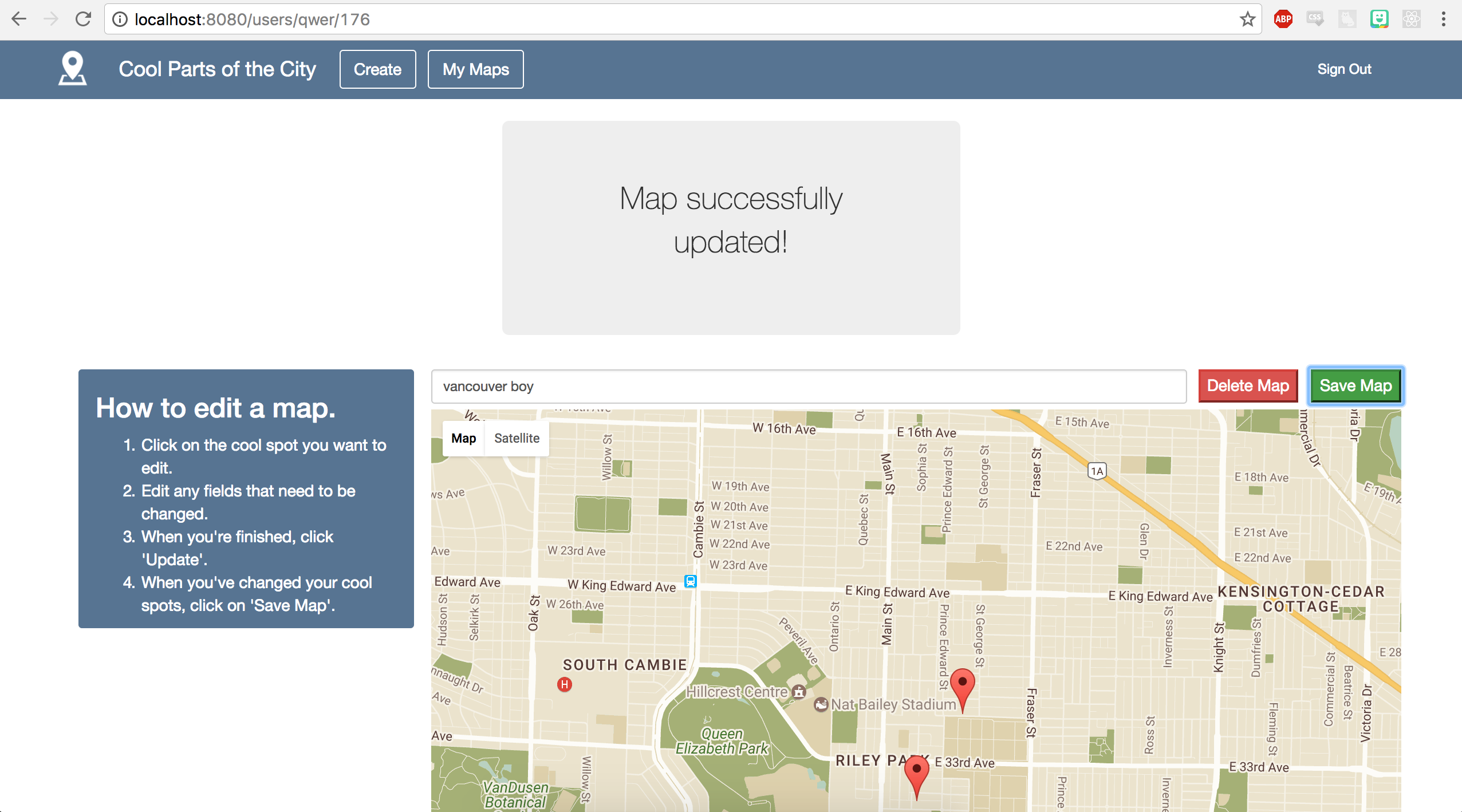Click the map pin logo in the header

pos(73,69)
